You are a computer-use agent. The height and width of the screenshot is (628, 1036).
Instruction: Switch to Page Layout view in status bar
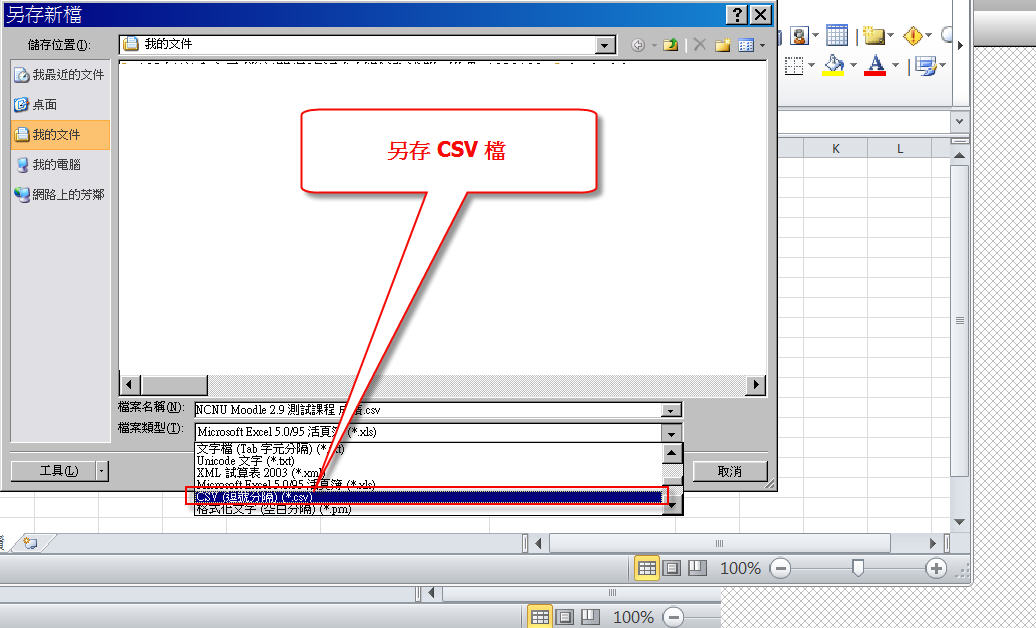tap(672, 568)
